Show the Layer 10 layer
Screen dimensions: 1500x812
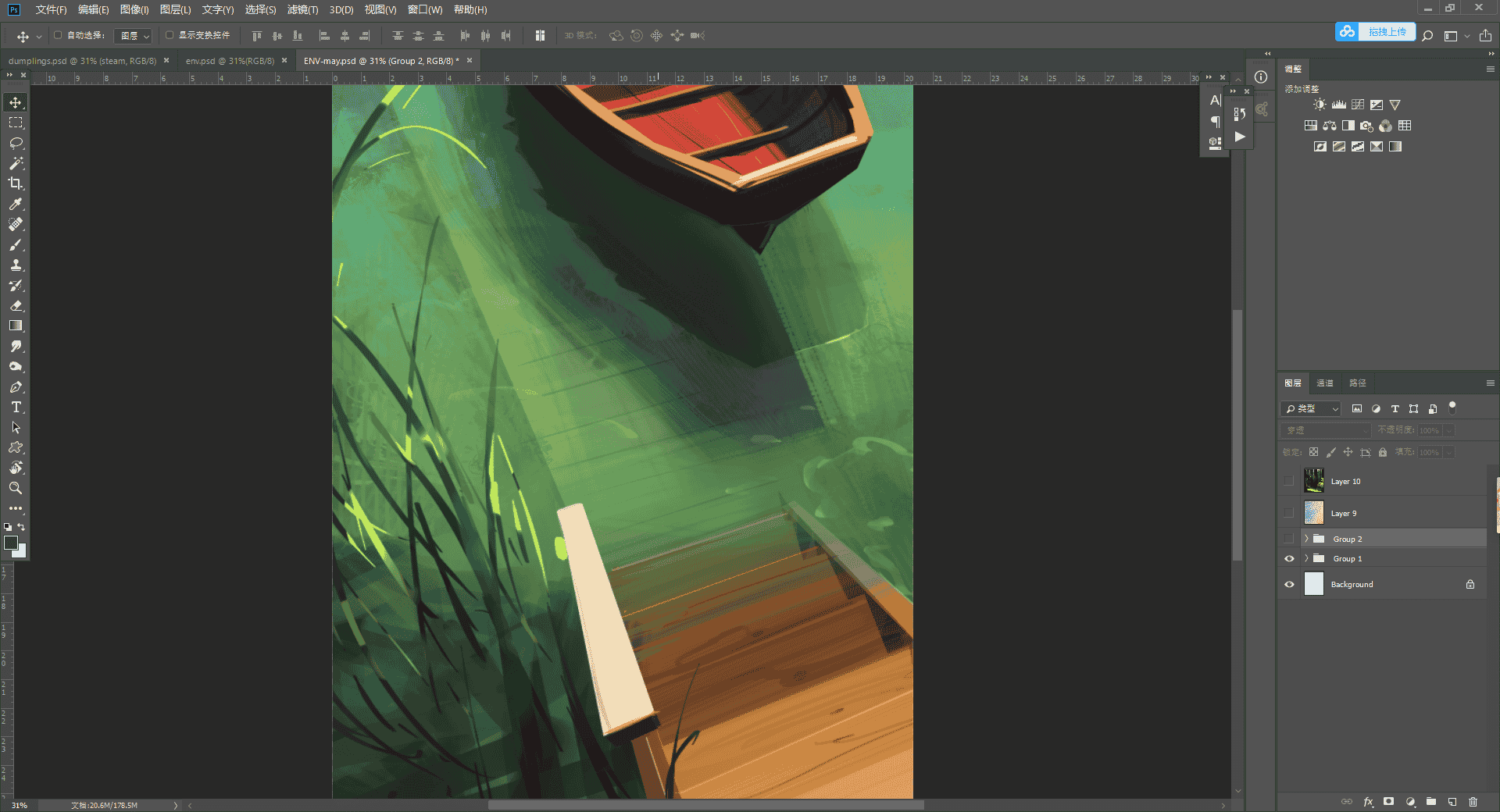click(1289, 481)
